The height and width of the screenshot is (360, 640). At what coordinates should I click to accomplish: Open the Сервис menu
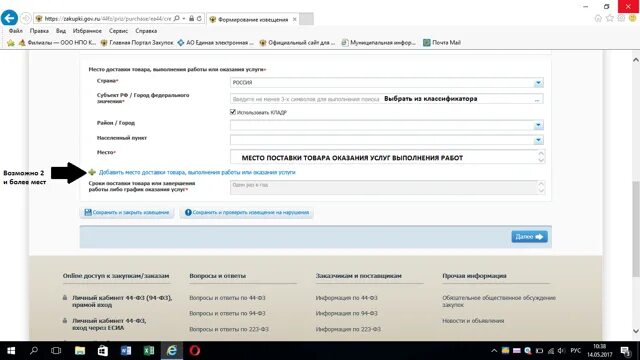pos(118,31)
